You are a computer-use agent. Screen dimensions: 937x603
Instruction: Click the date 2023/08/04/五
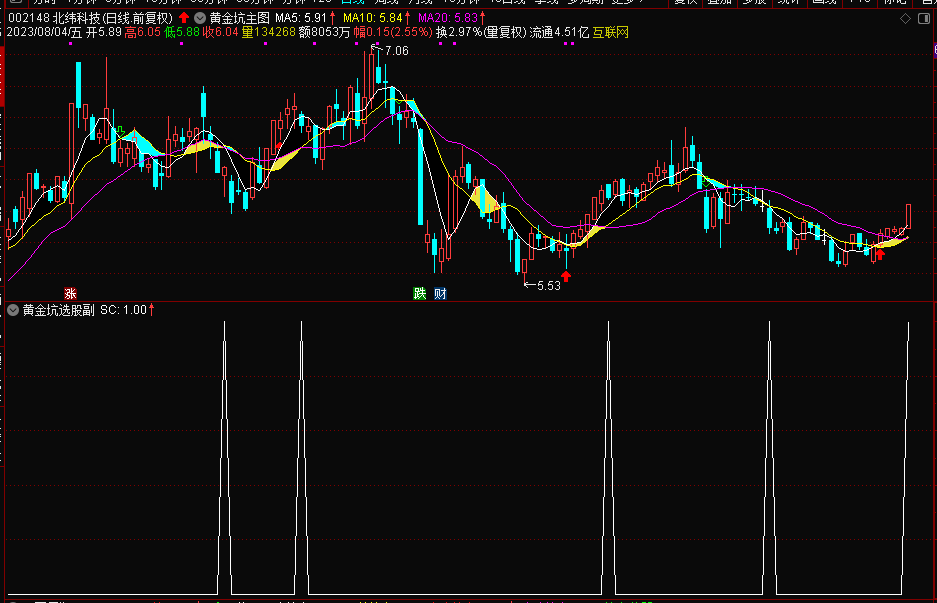tap(44, 32)
